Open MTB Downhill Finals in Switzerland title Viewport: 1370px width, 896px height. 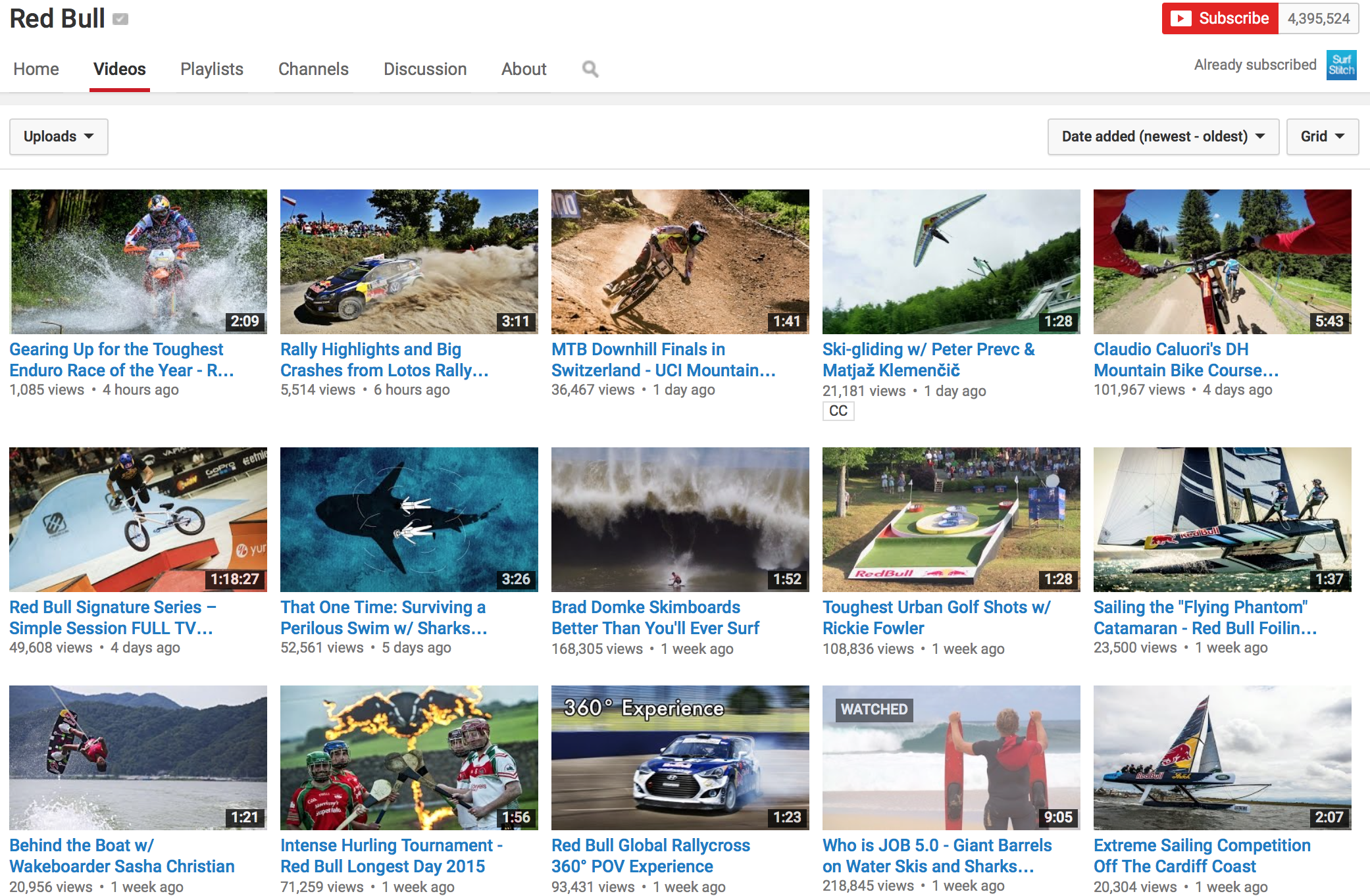point(663,360)
